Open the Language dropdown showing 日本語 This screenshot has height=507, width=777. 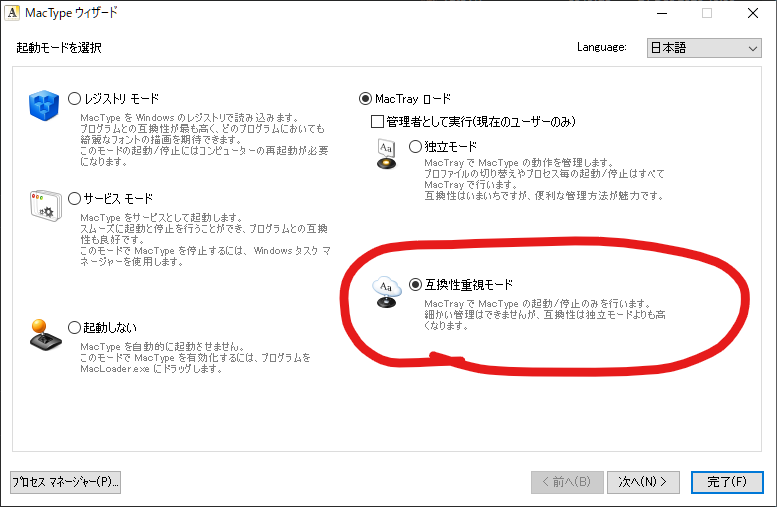[704, 48]
